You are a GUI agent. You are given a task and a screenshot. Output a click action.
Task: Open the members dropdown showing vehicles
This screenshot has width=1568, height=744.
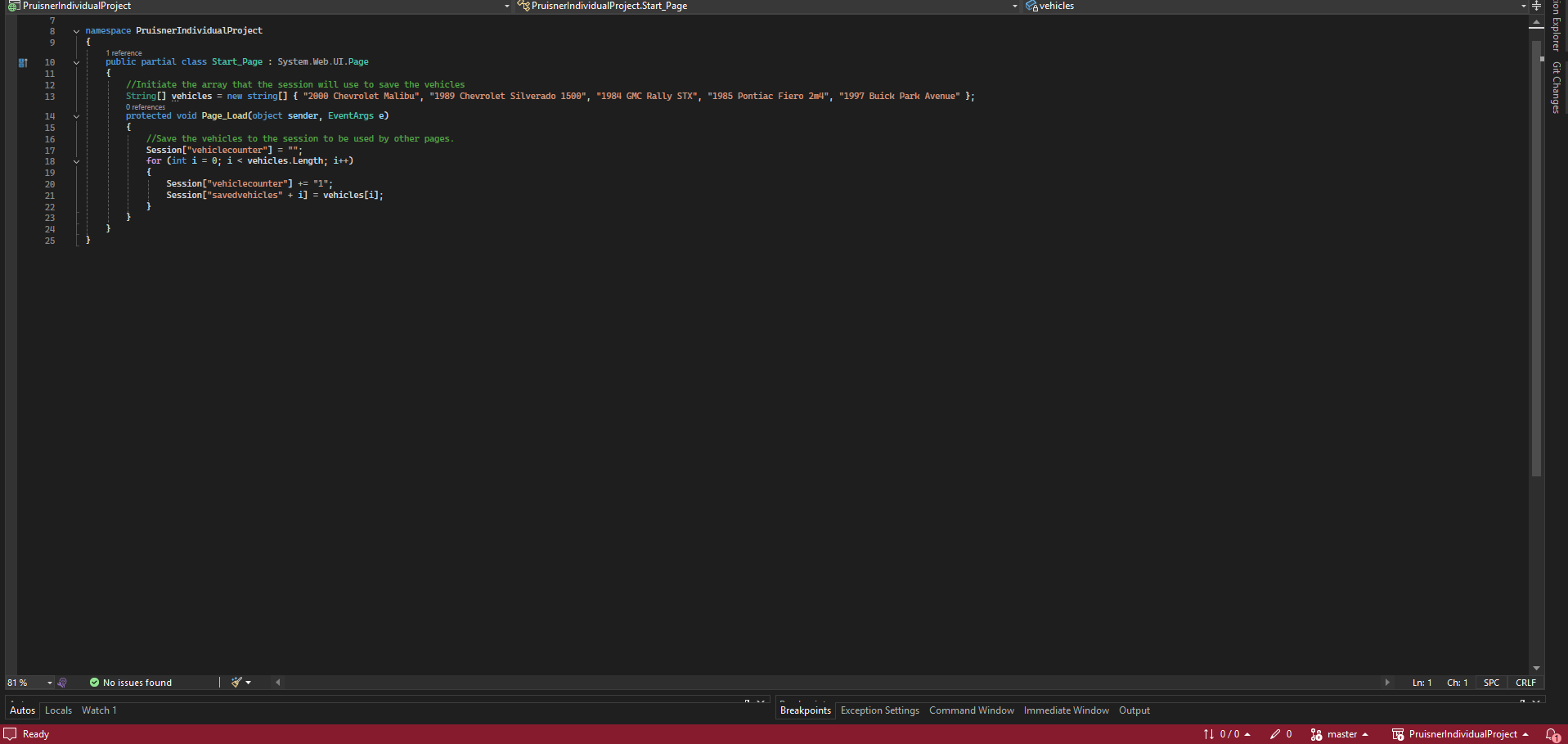(x=1275, y=6)
